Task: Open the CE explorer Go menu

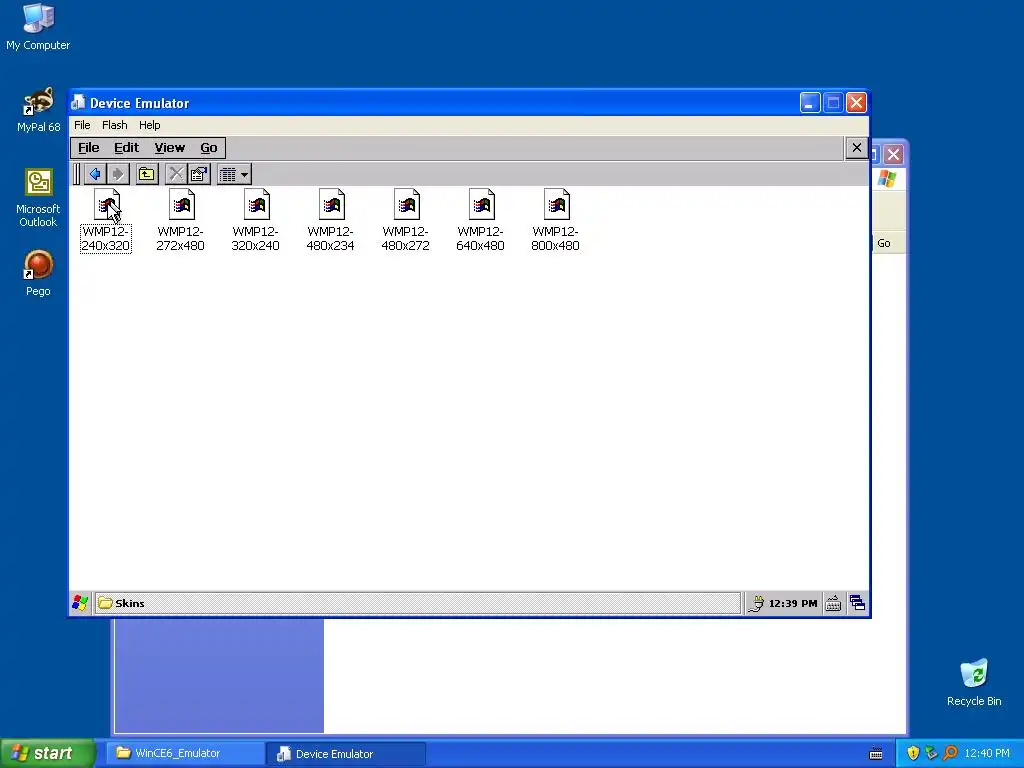Action: pos(209,148)
